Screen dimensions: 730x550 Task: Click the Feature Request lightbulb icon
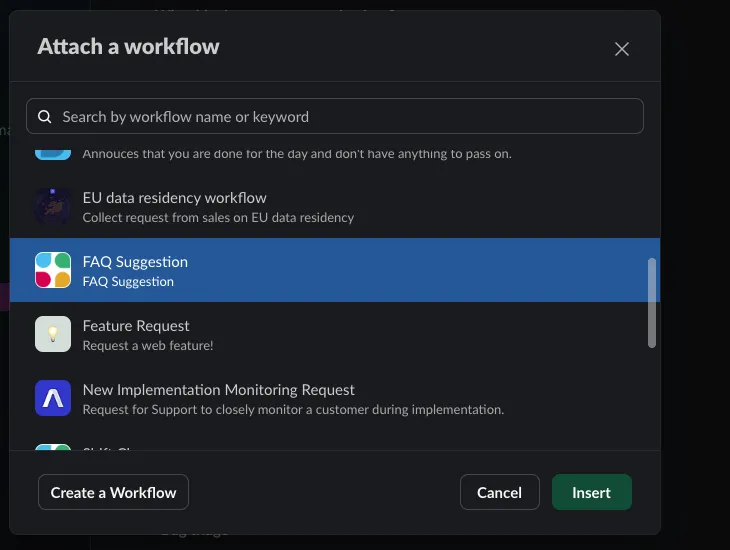(x=53, y=334)
